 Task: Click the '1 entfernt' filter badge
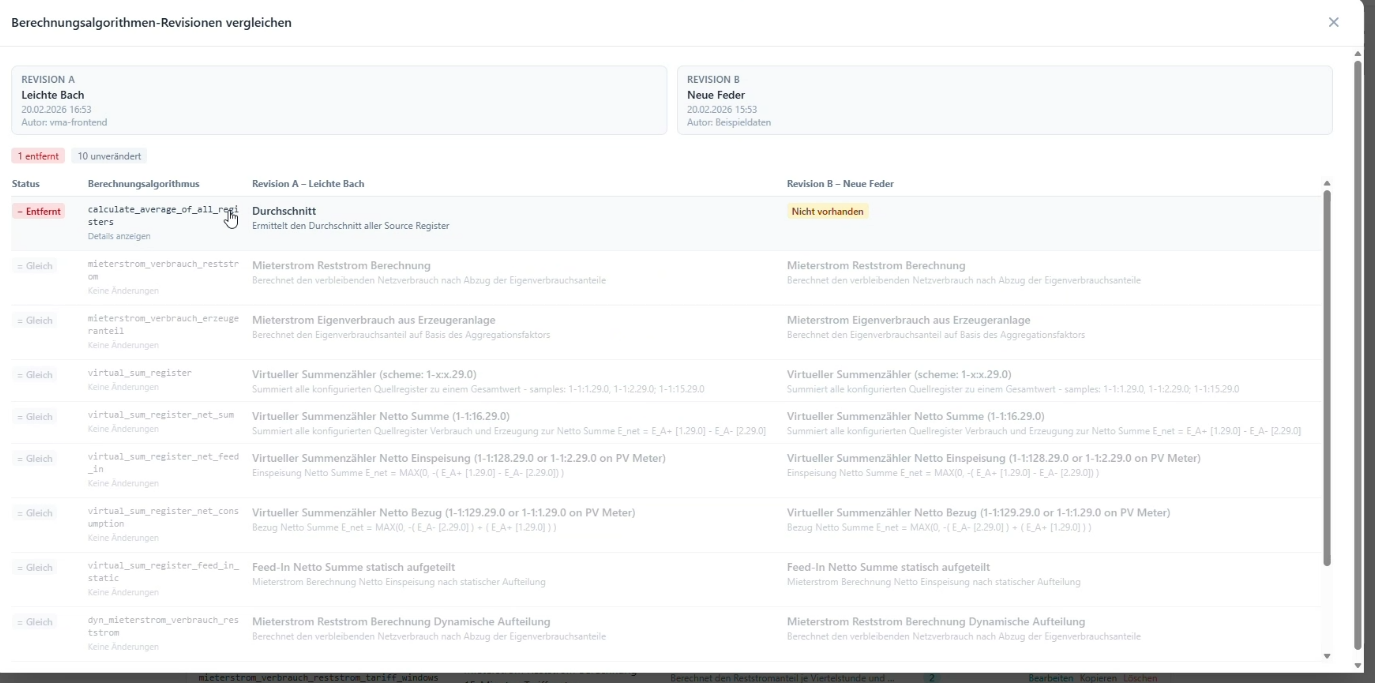coord(39,156)
